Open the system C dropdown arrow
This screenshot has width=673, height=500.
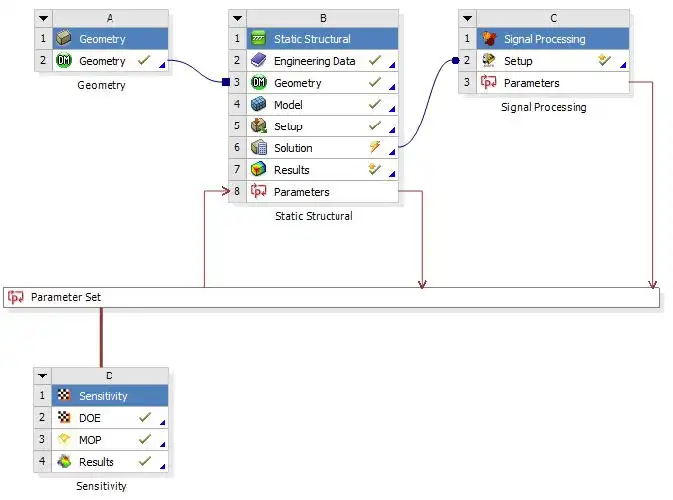(x=467, y=18)
